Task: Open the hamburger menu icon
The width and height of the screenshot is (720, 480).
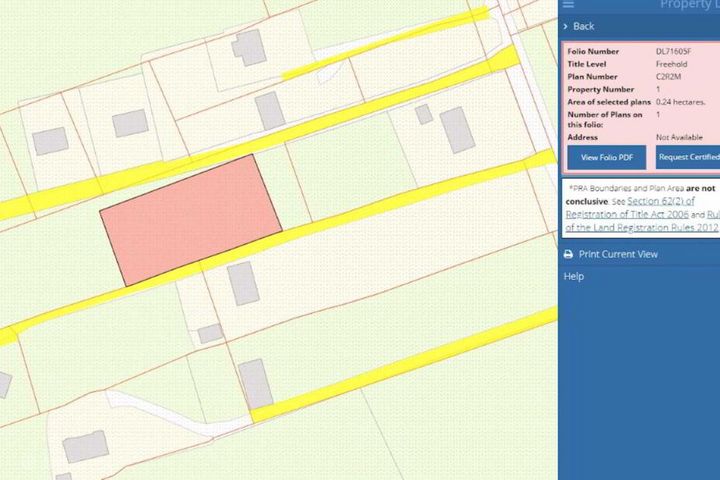Action: tap(568, 4)
